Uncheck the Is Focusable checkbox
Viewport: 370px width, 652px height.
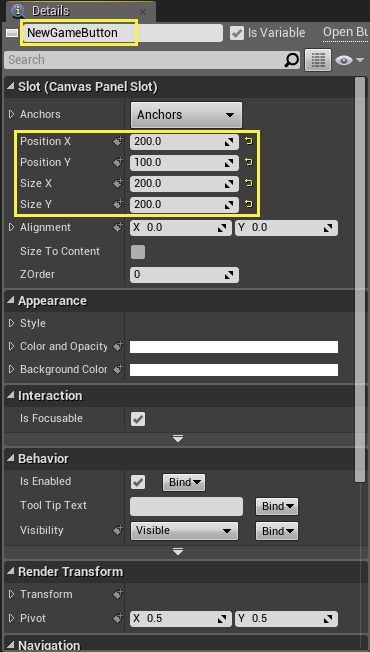coord(138,419)
